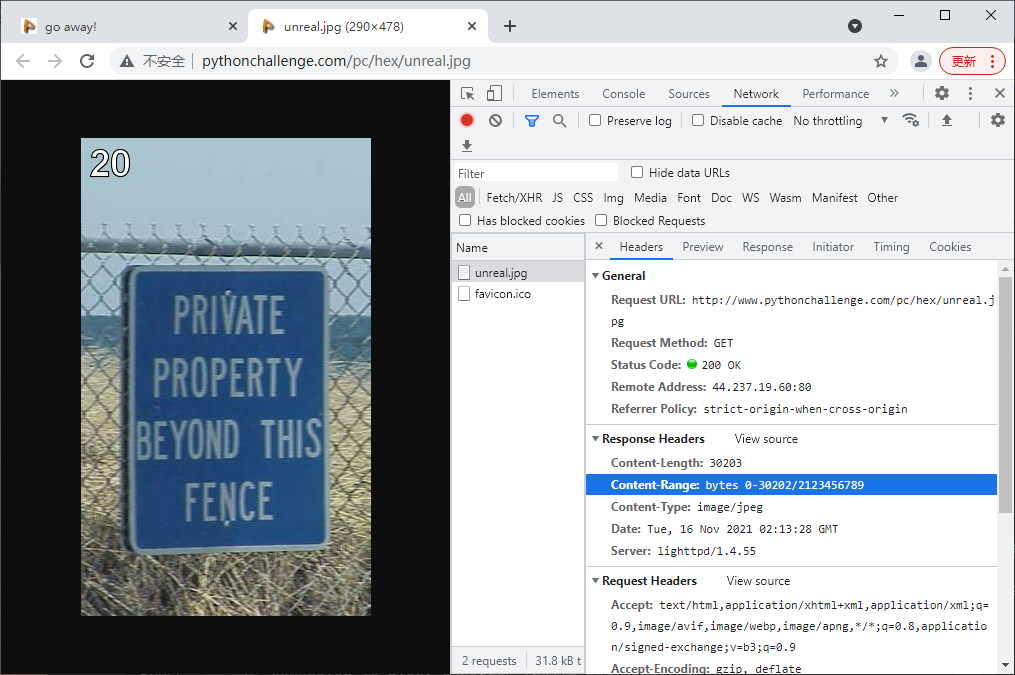Switch to the Console panel
The image size is (1015, 675).
point(623,94)
